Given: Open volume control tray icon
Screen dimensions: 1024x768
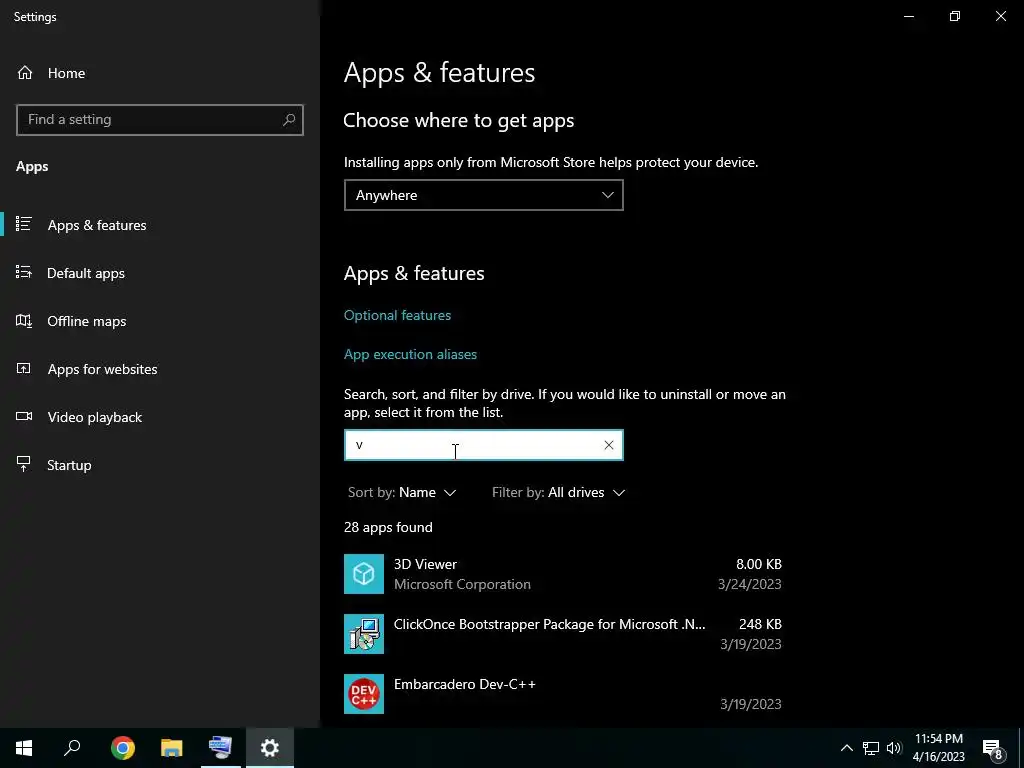Looking at the screenshot, I should coord(894,748).
